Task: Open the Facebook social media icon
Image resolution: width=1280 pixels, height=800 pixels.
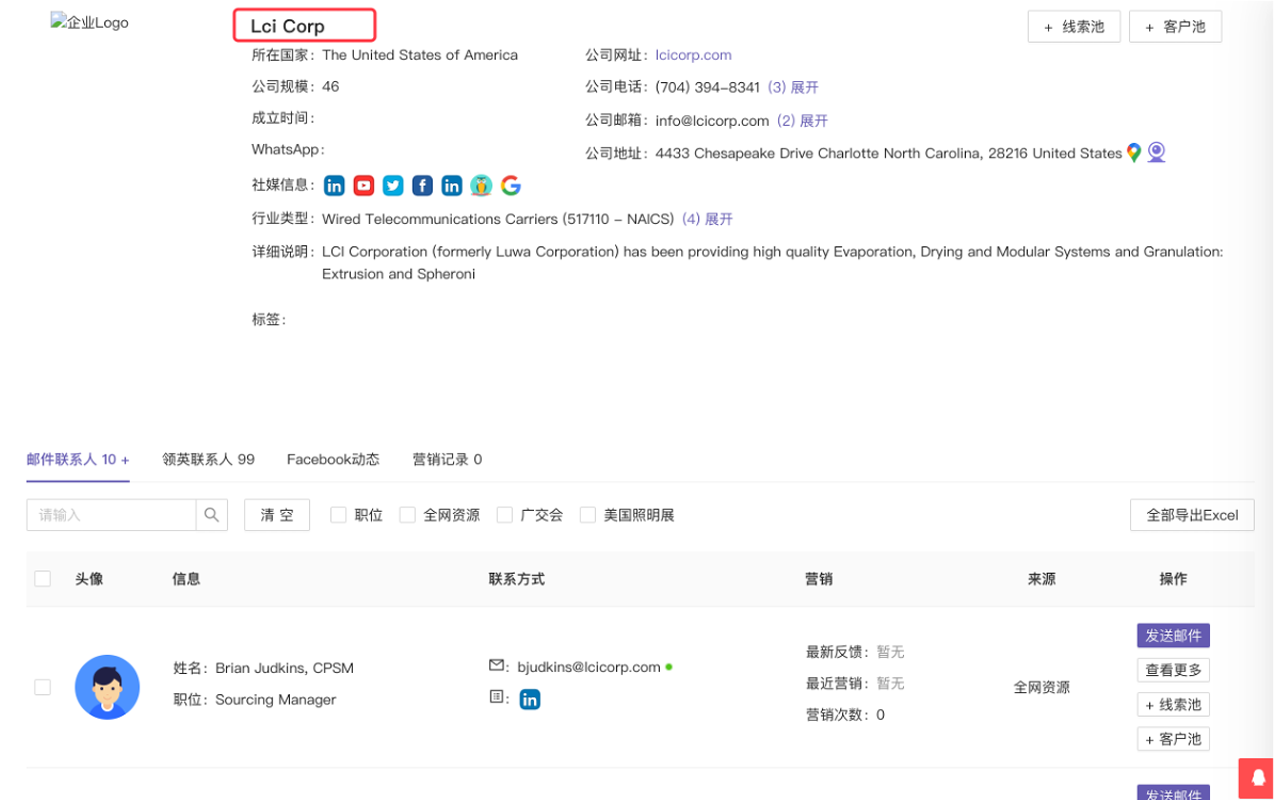Action: click(x=422, y=185)
